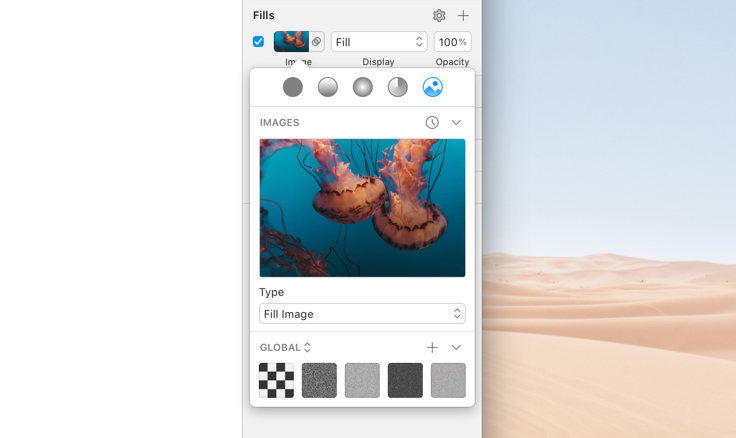Open Fills settings gear

pyautogui.click(x=439, y=15)
